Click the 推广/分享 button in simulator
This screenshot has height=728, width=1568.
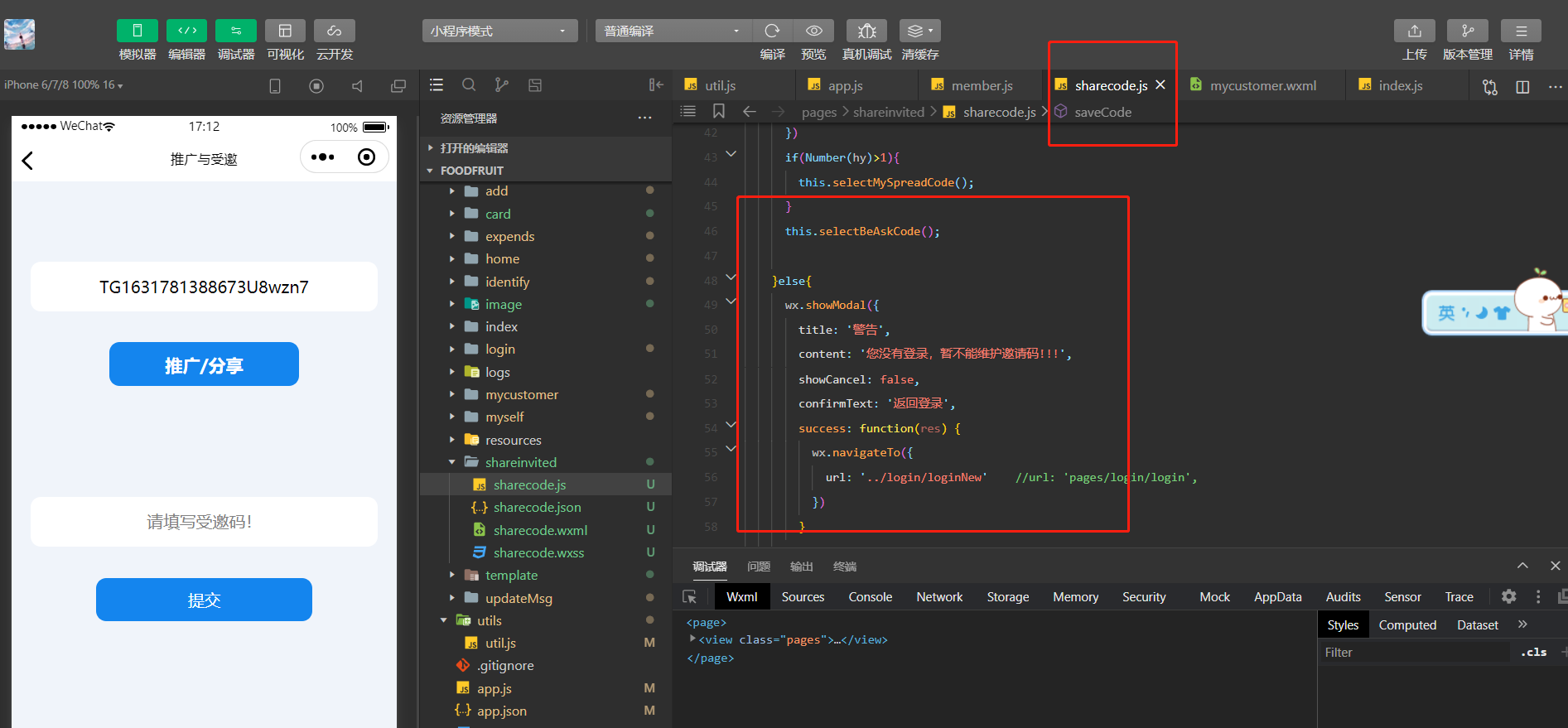pos(204,364)
